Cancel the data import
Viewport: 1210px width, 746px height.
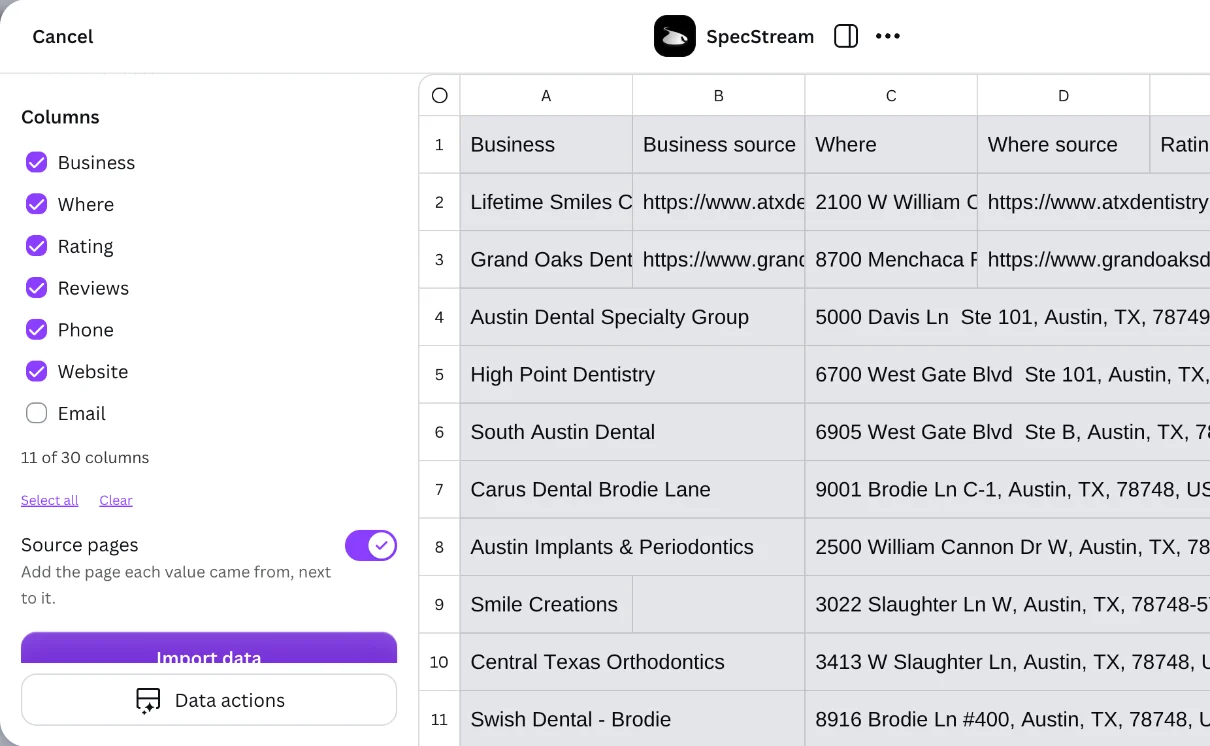63,36
